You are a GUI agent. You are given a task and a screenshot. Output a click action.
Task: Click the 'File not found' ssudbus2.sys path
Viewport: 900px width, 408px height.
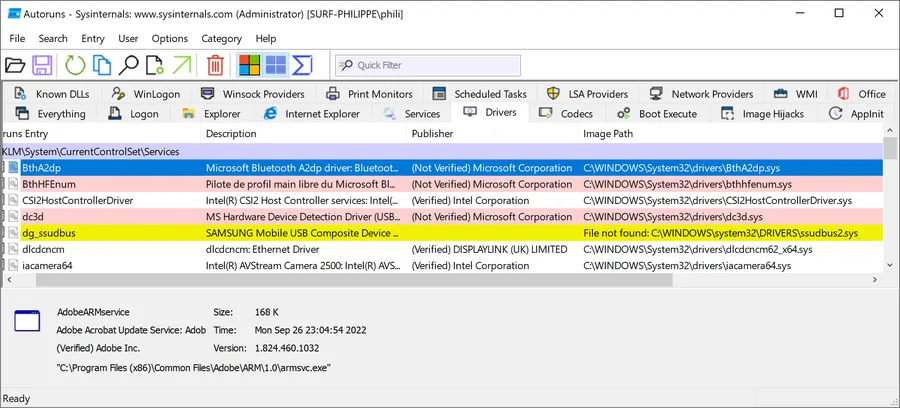click(720, 234)
